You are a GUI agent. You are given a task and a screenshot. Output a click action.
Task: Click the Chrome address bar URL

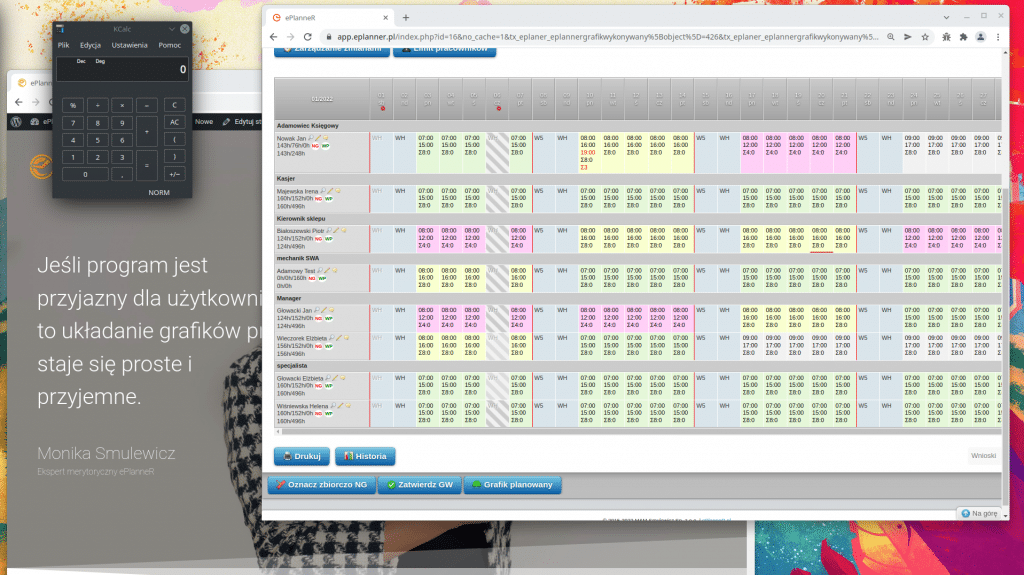tap(607, 37)
